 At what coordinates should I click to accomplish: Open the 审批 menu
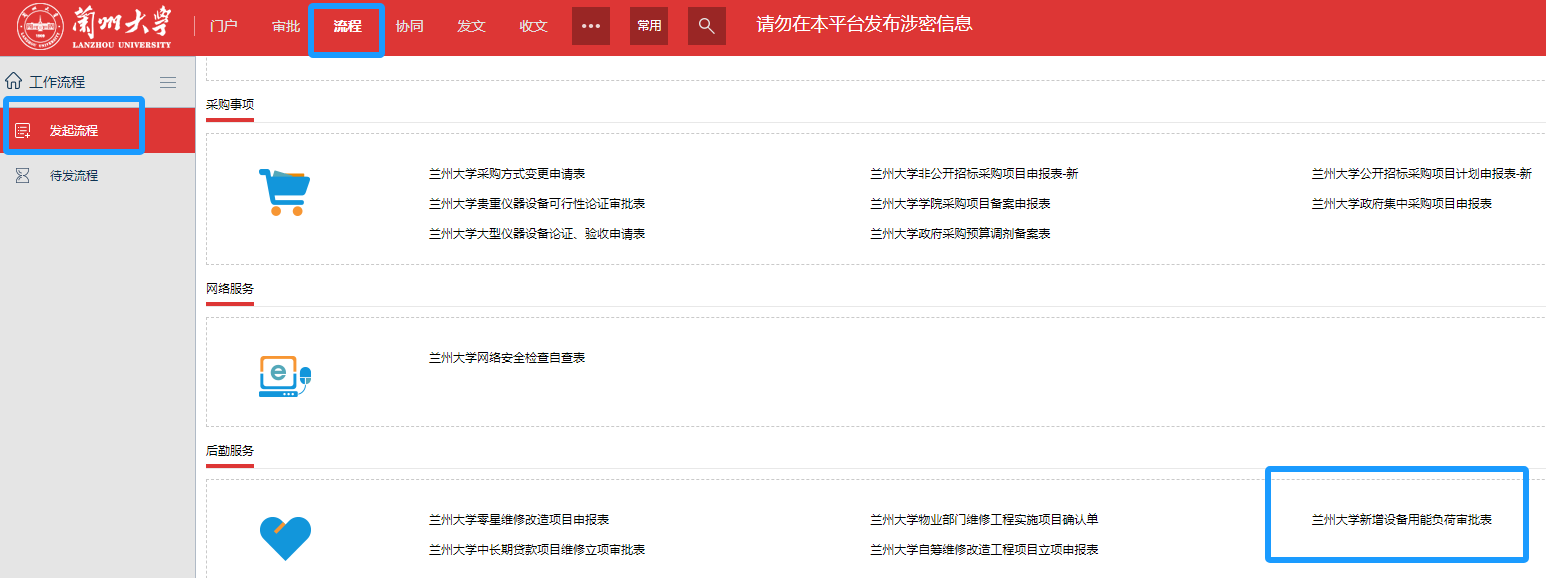pyautogui.click(x=286, y=26)
